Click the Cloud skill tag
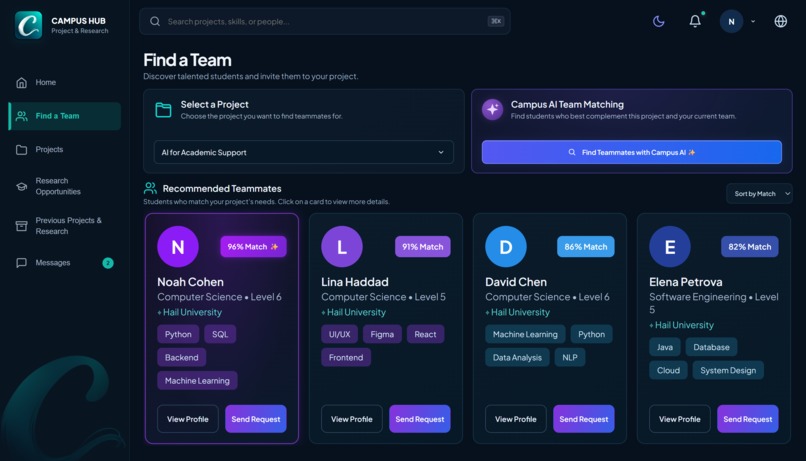Viewport: 806px width, 461px height. [668, 370]
